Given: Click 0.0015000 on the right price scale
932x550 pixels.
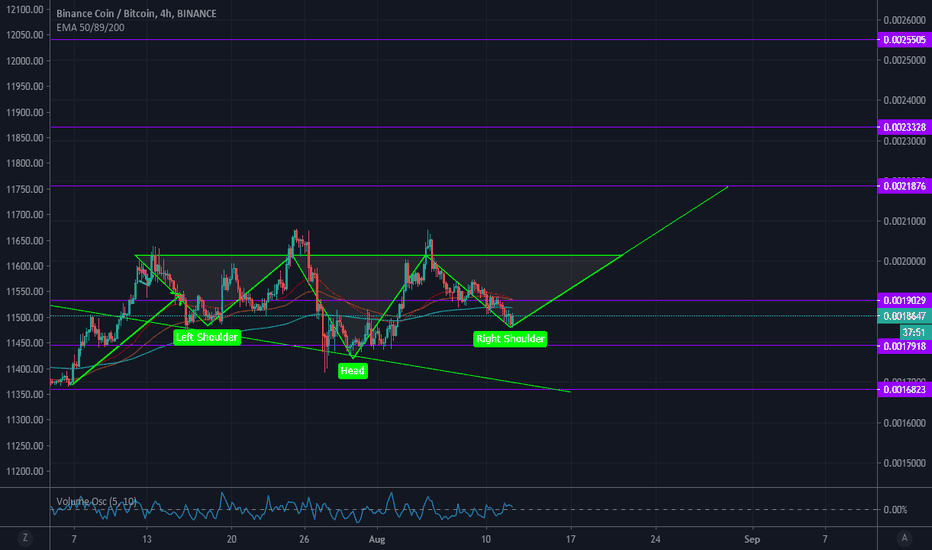Looking at the screenshot, I should coord(904,463).
